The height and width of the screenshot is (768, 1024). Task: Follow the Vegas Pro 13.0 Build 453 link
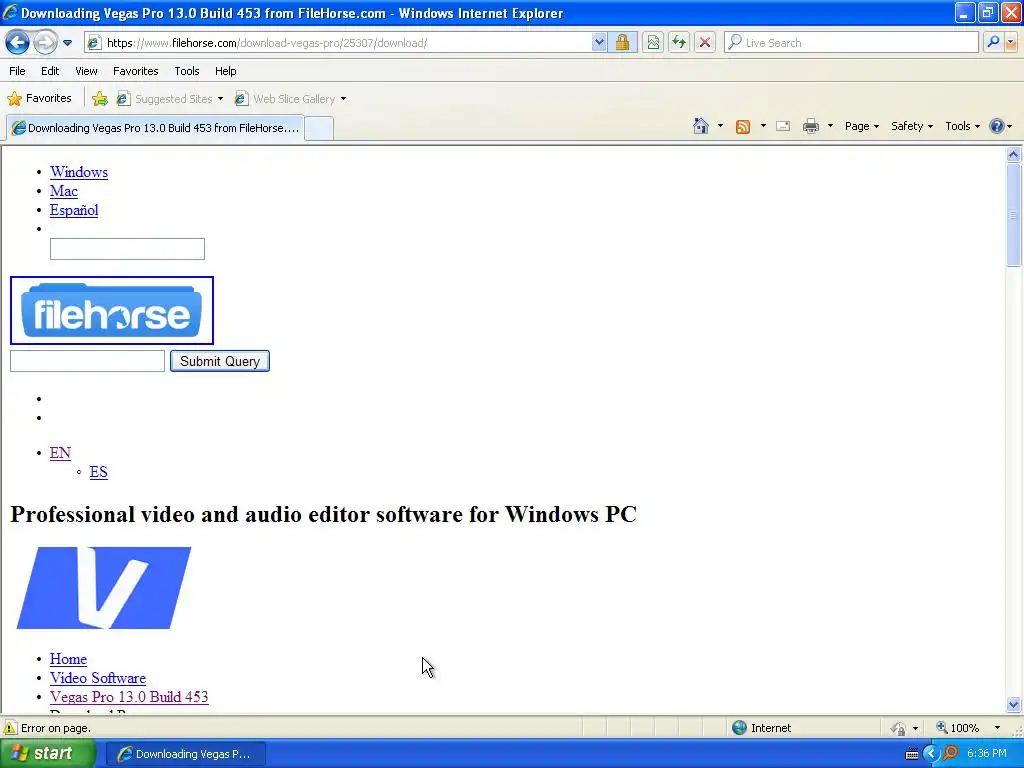pos(129,697)
